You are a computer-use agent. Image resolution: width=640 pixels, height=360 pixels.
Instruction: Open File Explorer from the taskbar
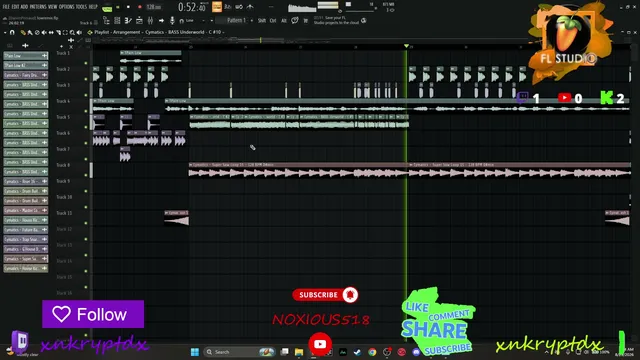point(299,352)
